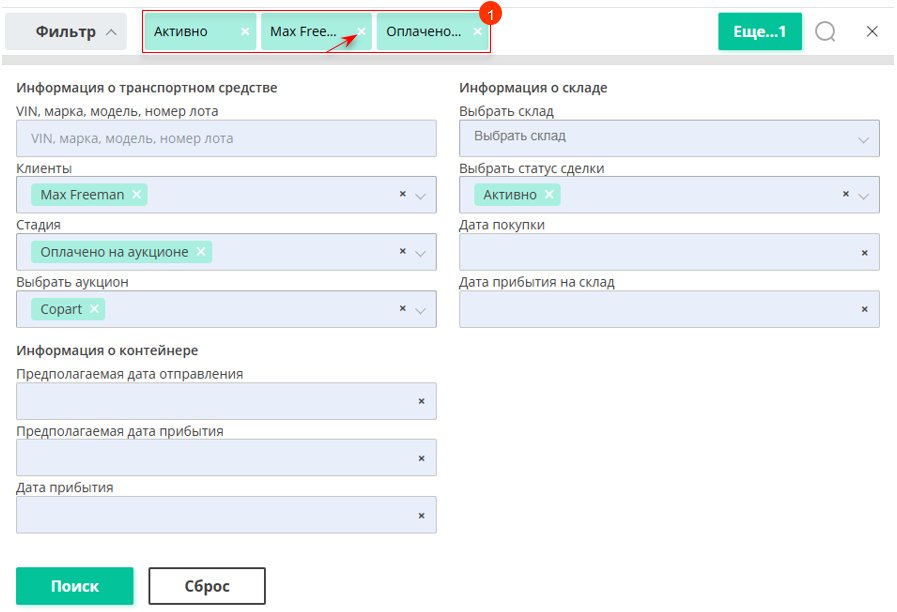The image size is (897, 612).
Task: Remove Активно tag from статус сделки field
Action: [x=549, y=194]
